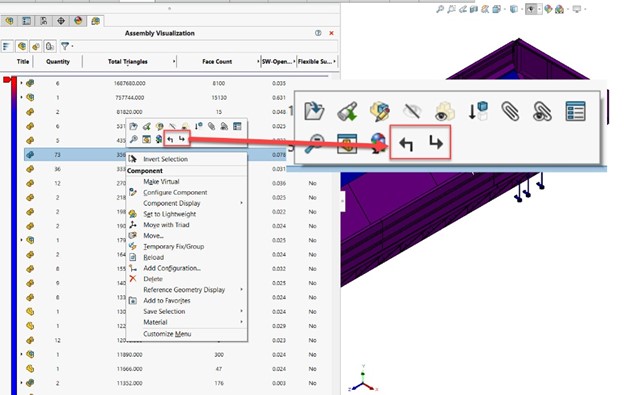
Task: Toggle the Show Hidden Components eye-cube icon
Action: (x=444, y=111)
